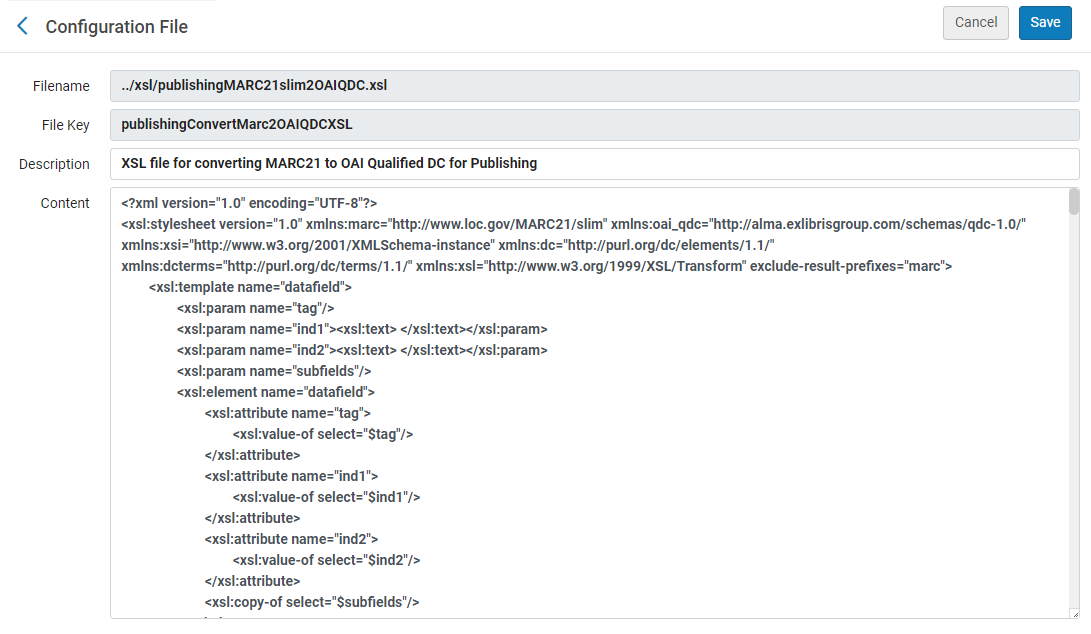Go back using the left chevron arrow
Screen dimensions: 1091x634
tap(22, 26)
